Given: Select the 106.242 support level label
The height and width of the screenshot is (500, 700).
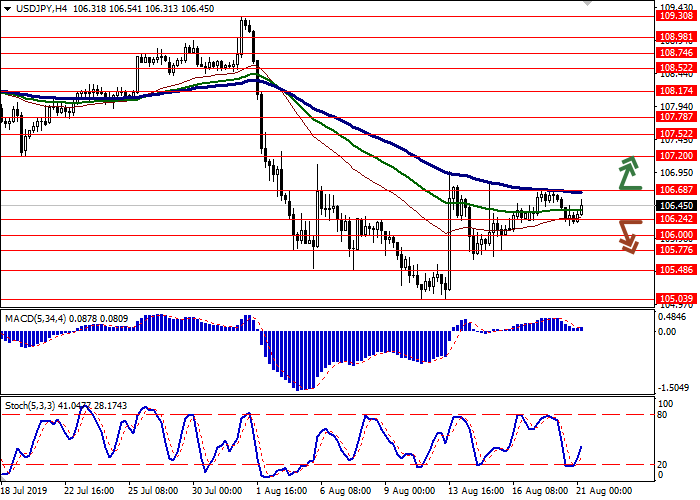Looking at the screenshot, I should click(x=676, y=219).
